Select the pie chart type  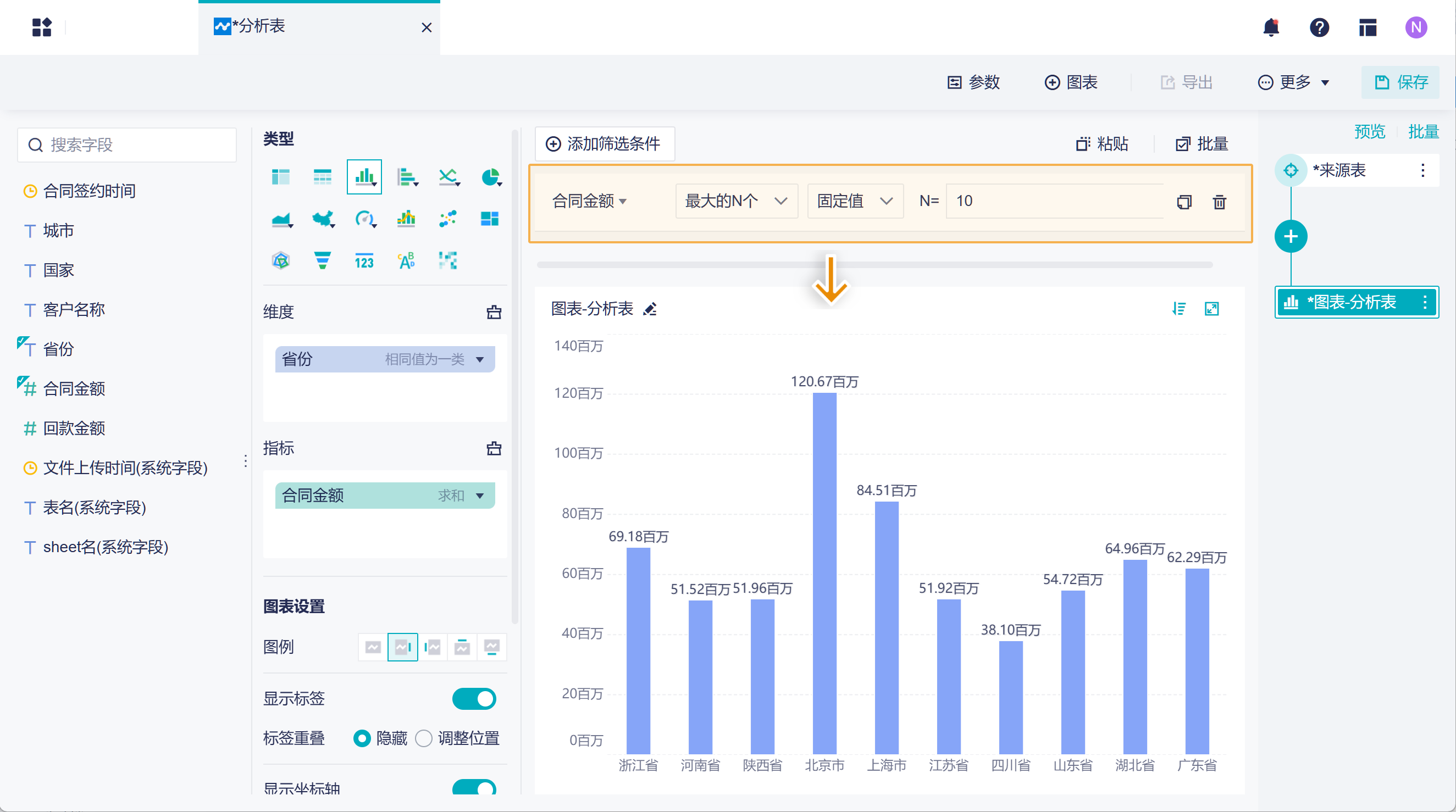point(491,177)
